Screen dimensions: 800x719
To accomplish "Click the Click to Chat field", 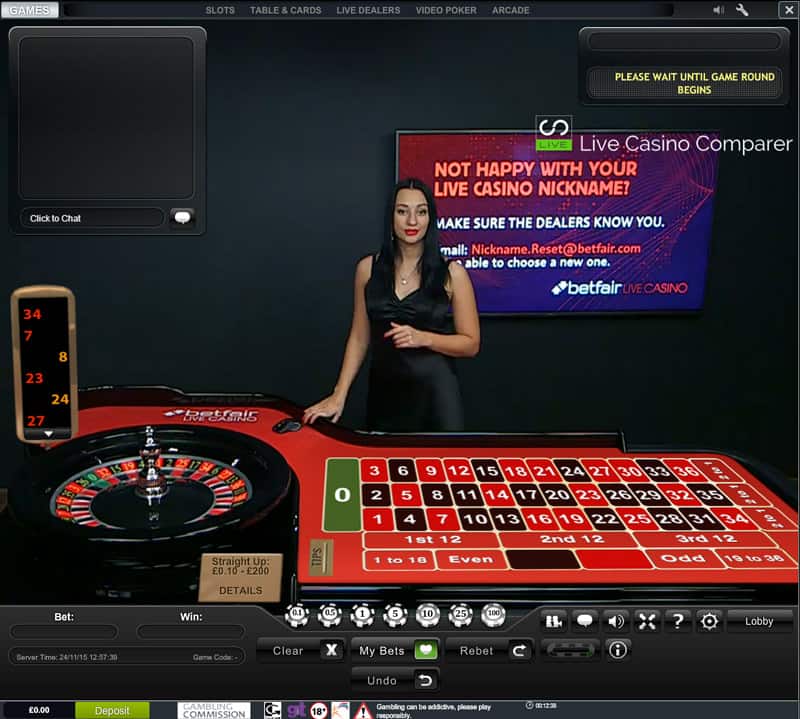I will coord(92,218).
